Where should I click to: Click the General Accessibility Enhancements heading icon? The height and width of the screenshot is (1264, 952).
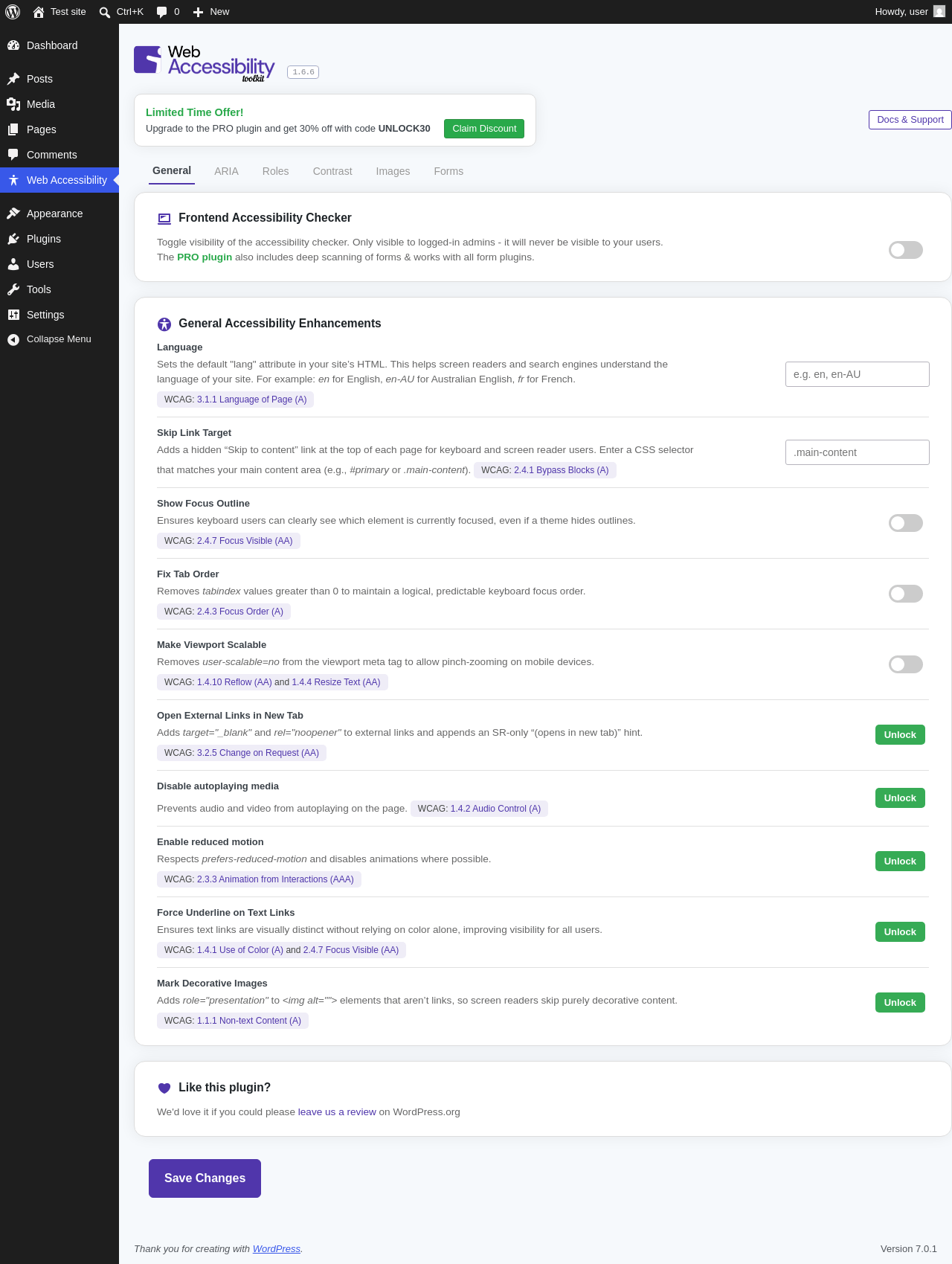[x=164, y=324]
